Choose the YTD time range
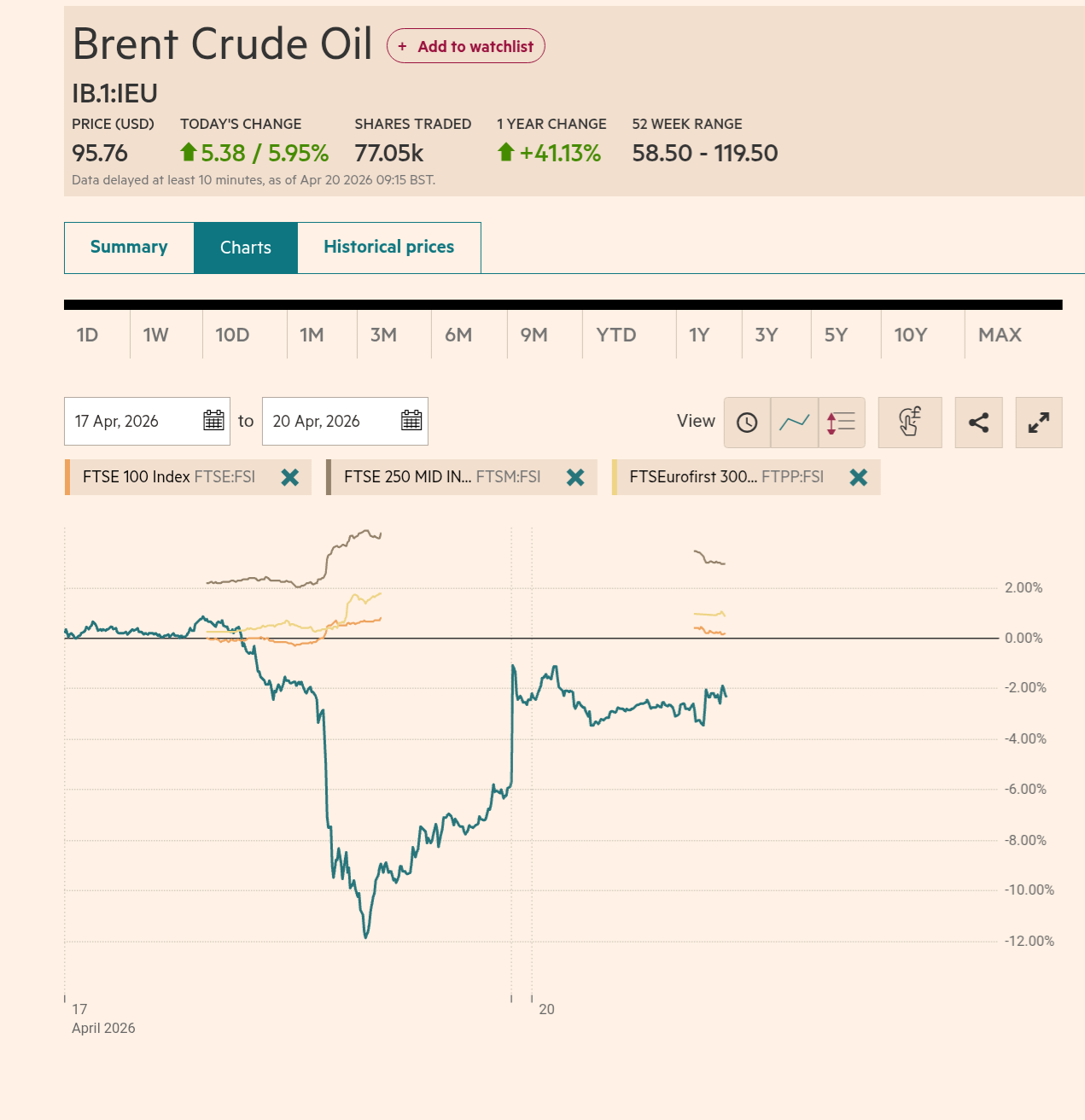Viewport: 1085px width, 1120px height. [616, 335]
